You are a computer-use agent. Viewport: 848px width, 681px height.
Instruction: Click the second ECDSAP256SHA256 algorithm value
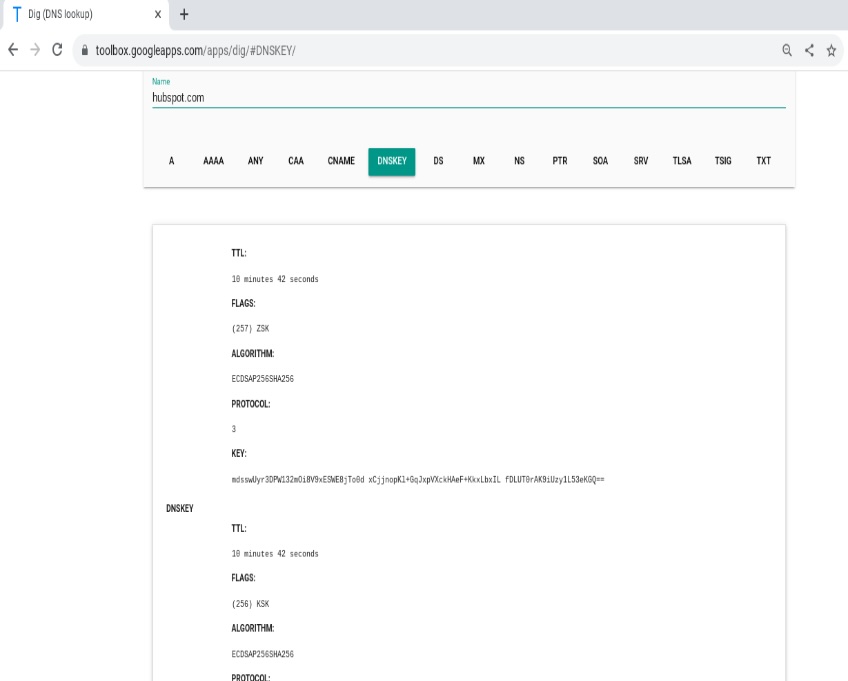(x=262, y=654)
